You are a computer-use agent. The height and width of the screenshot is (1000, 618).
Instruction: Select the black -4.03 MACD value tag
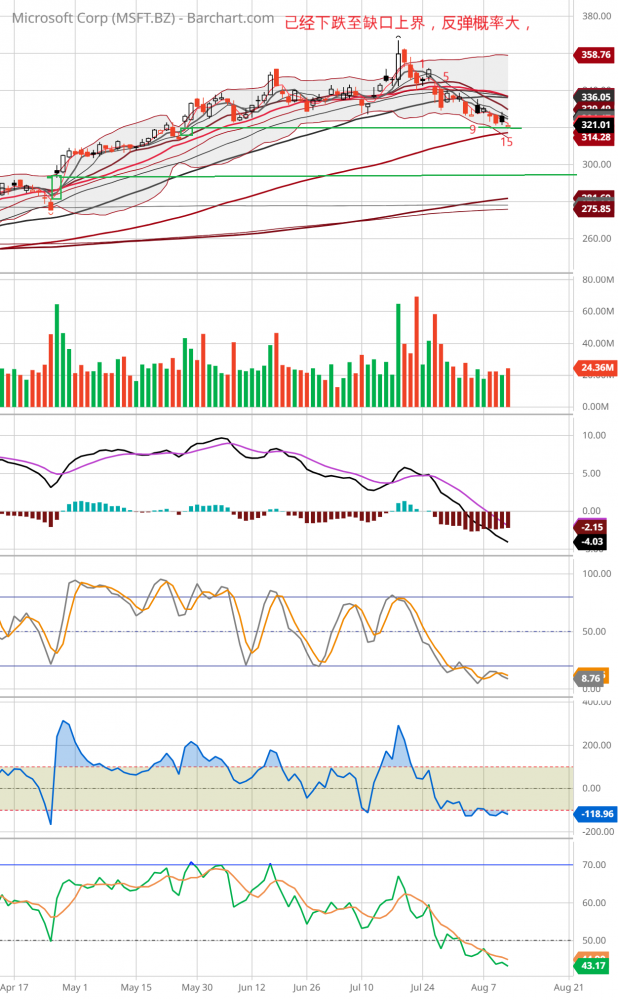click(595, 542)
